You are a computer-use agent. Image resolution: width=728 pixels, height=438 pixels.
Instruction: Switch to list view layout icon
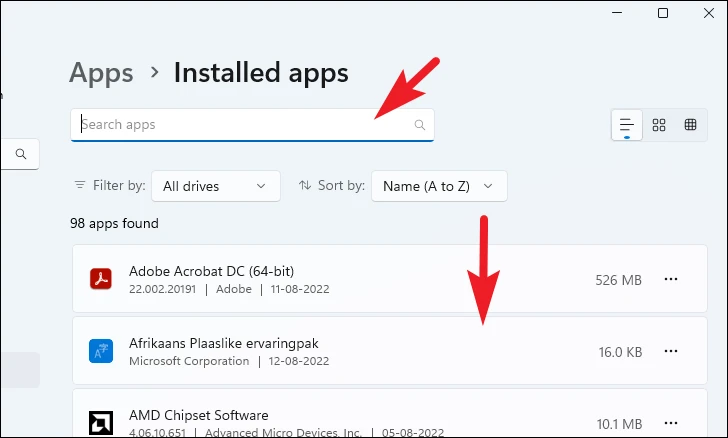click(627, 124)
